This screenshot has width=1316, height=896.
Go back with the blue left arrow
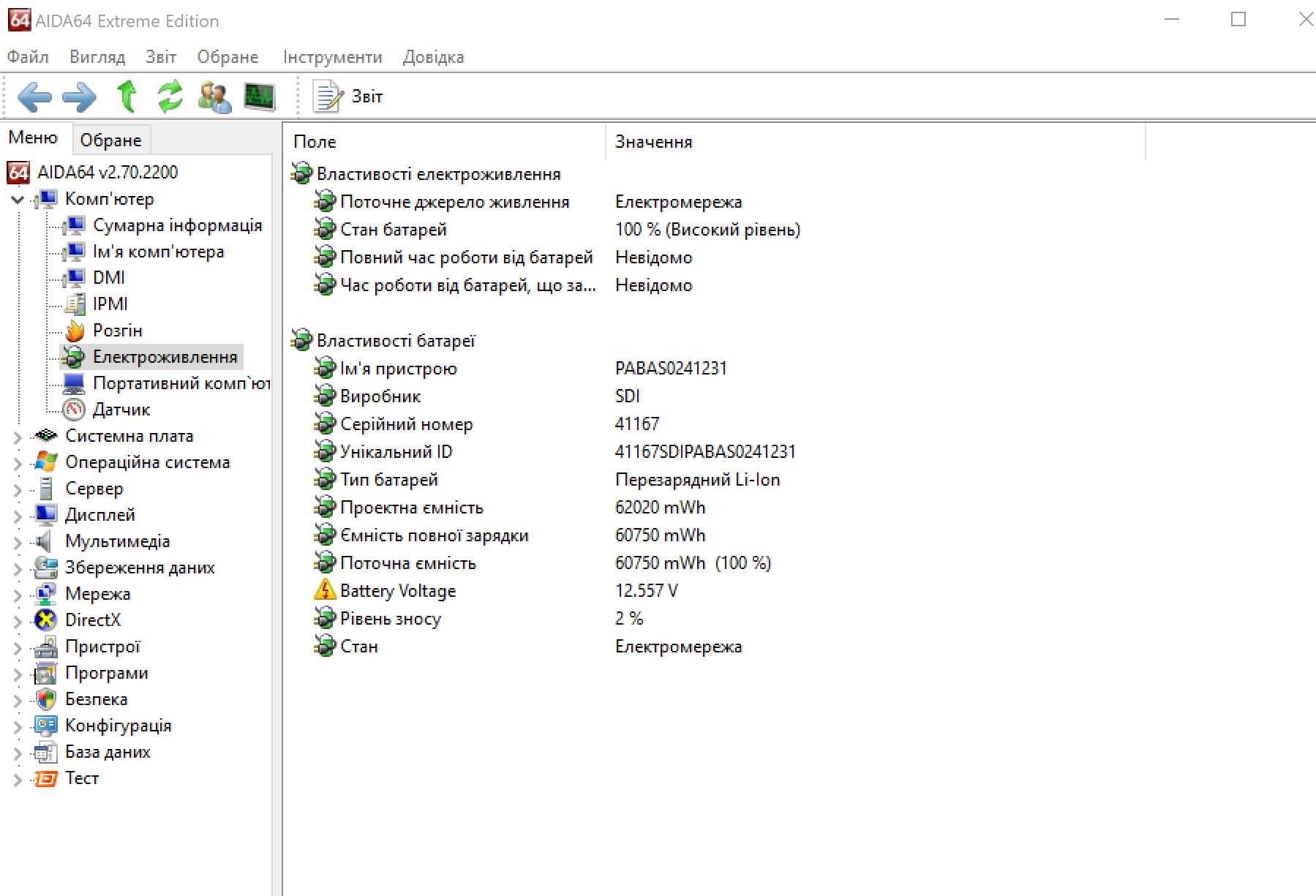coord(34,97)
